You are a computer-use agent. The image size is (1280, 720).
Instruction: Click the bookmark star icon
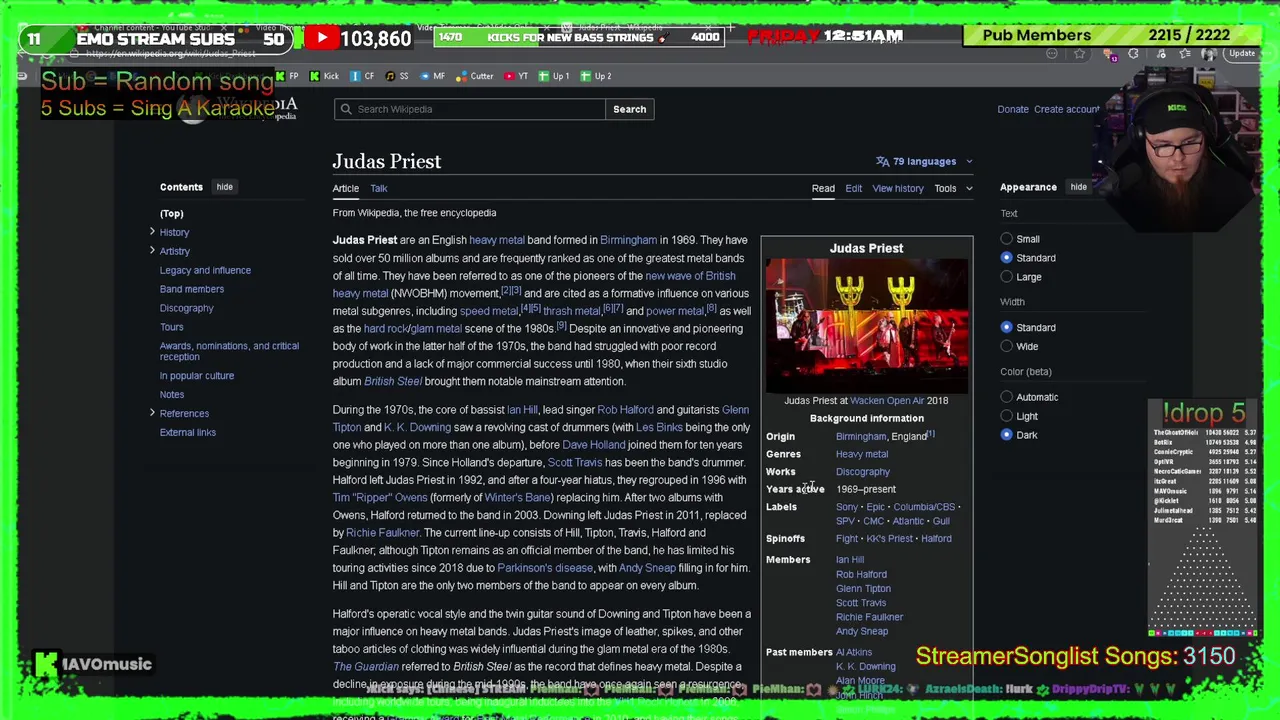(x=1079, y=54)
